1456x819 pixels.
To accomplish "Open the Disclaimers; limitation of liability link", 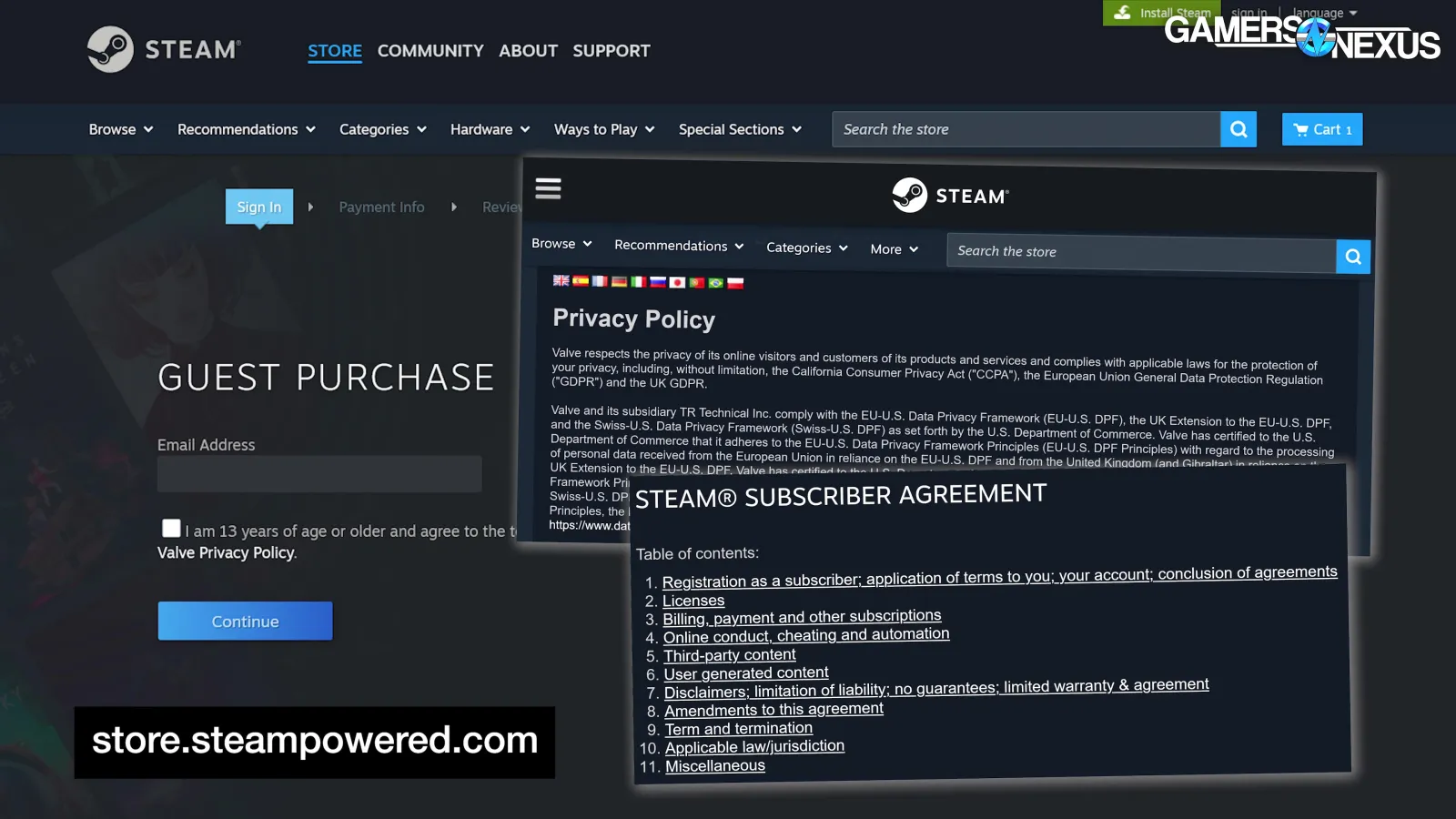I will point(936,688).
